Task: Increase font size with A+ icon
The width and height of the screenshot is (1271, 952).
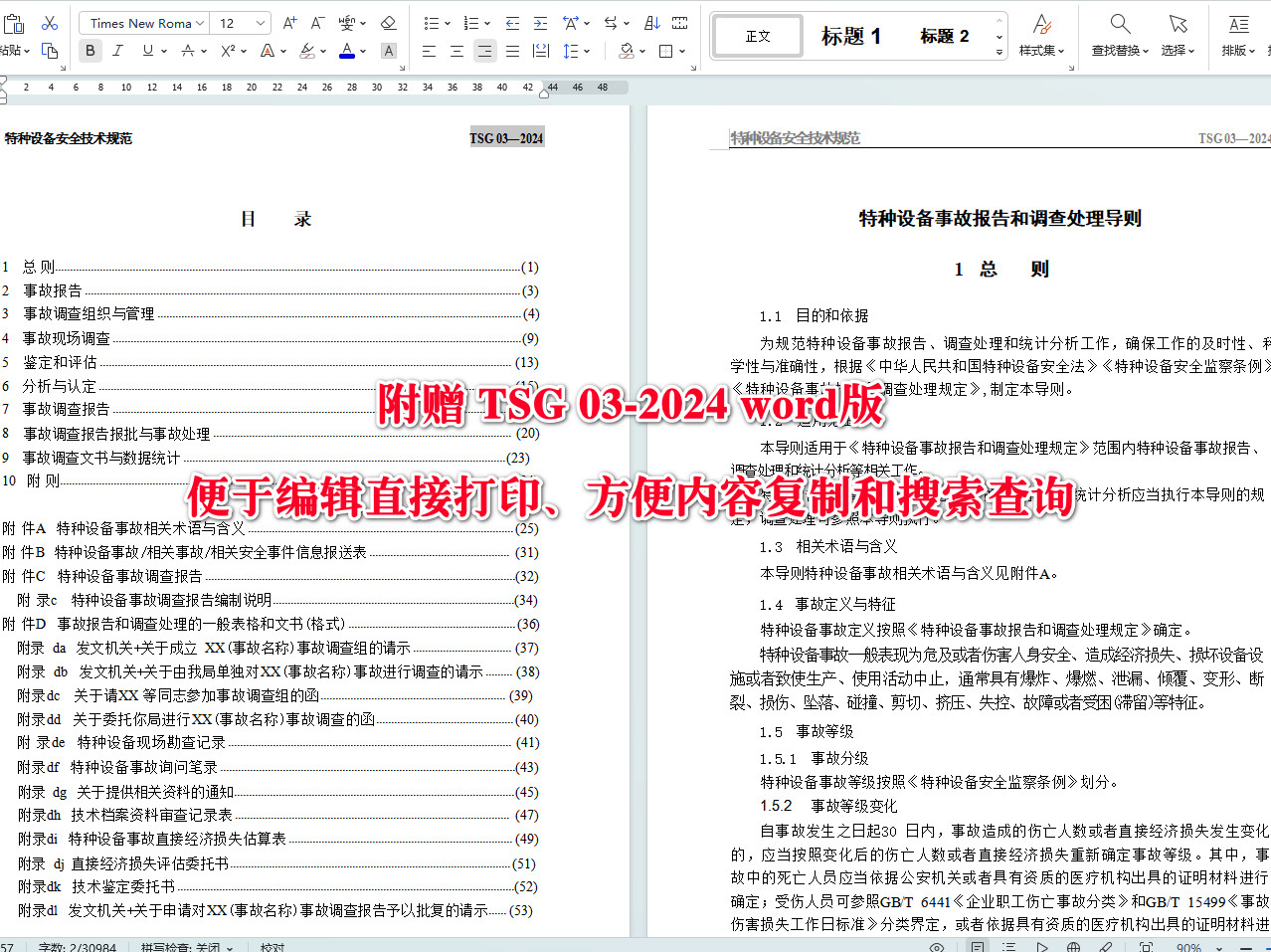Action: (289, 23)
